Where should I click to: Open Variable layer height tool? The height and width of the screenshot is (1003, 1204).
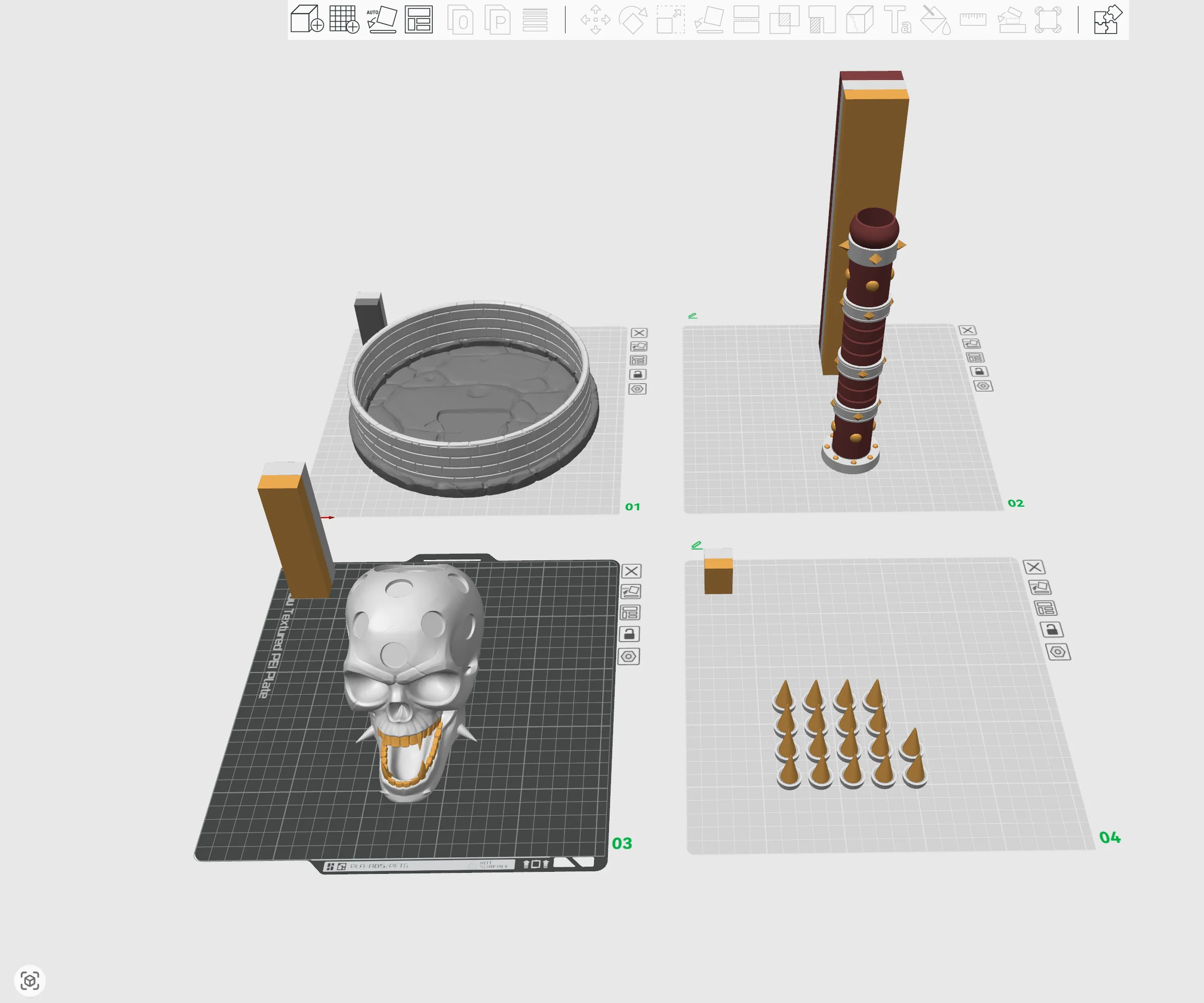[535, 20]
